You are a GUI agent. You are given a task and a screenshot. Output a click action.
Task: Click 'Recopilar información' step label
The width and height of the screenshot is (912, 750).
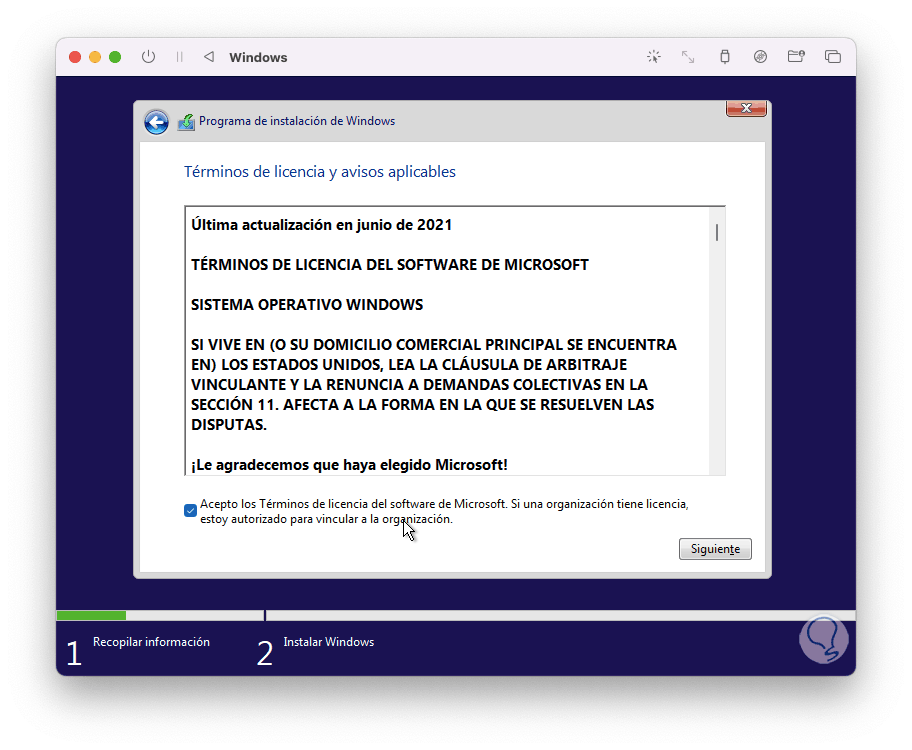point(151,642)
